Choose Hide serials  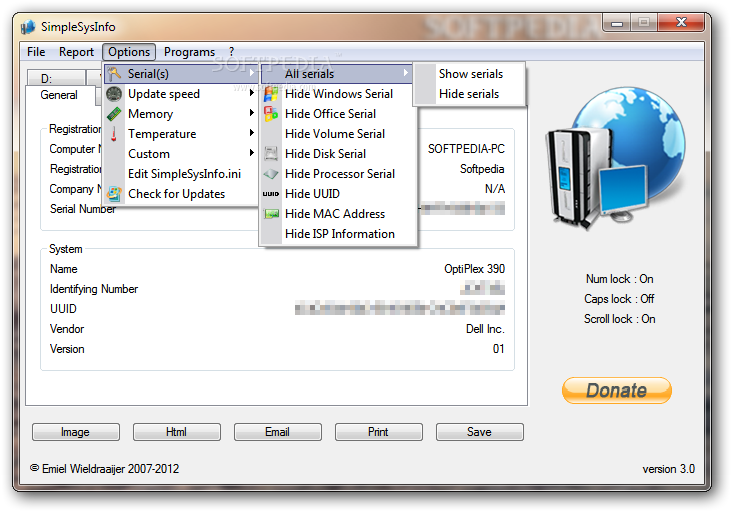click(469, 94)
